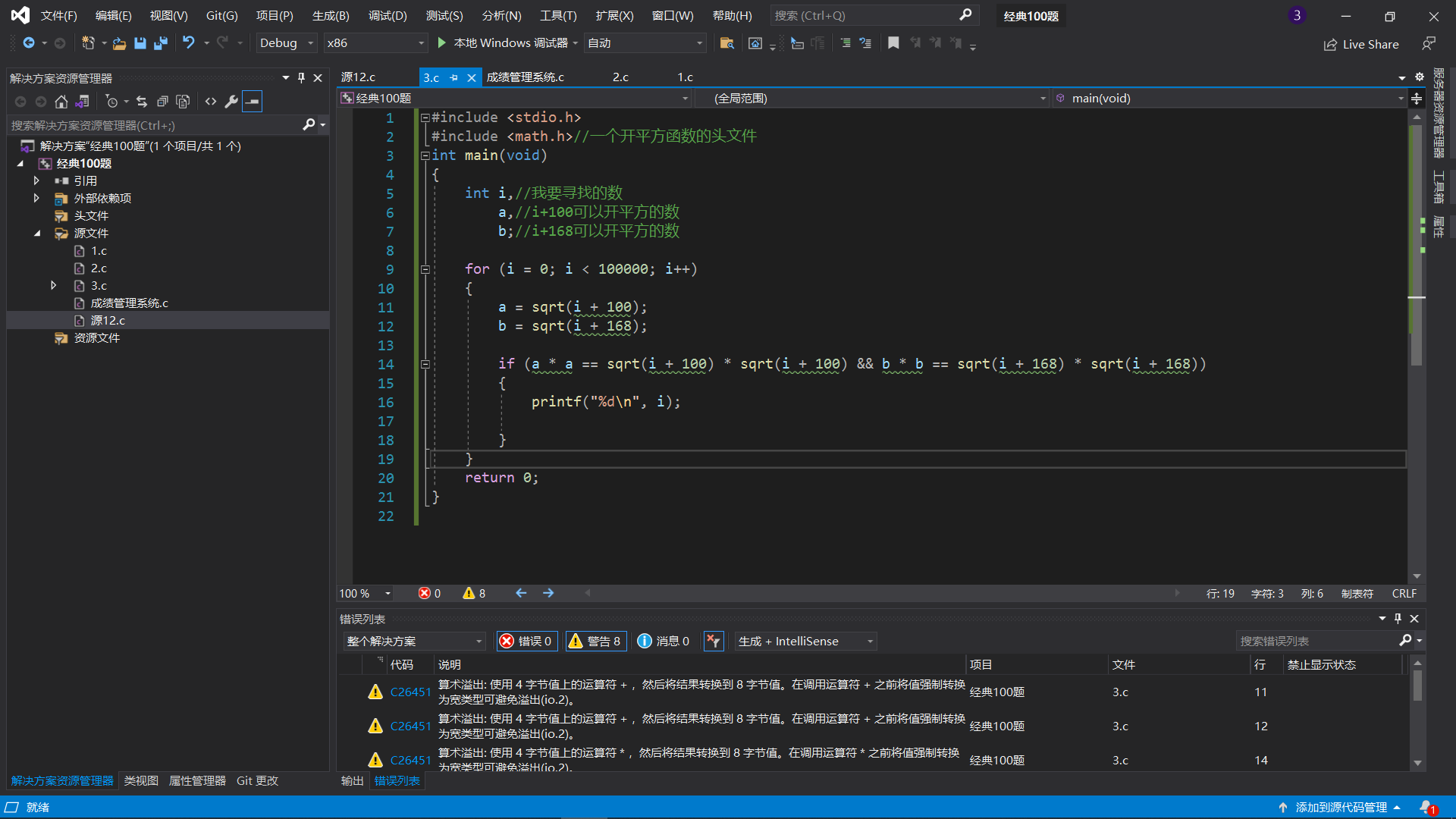1456x819 pixels.
Task: Open Properties with the wrench icon
Action: (x=231, y=101)
